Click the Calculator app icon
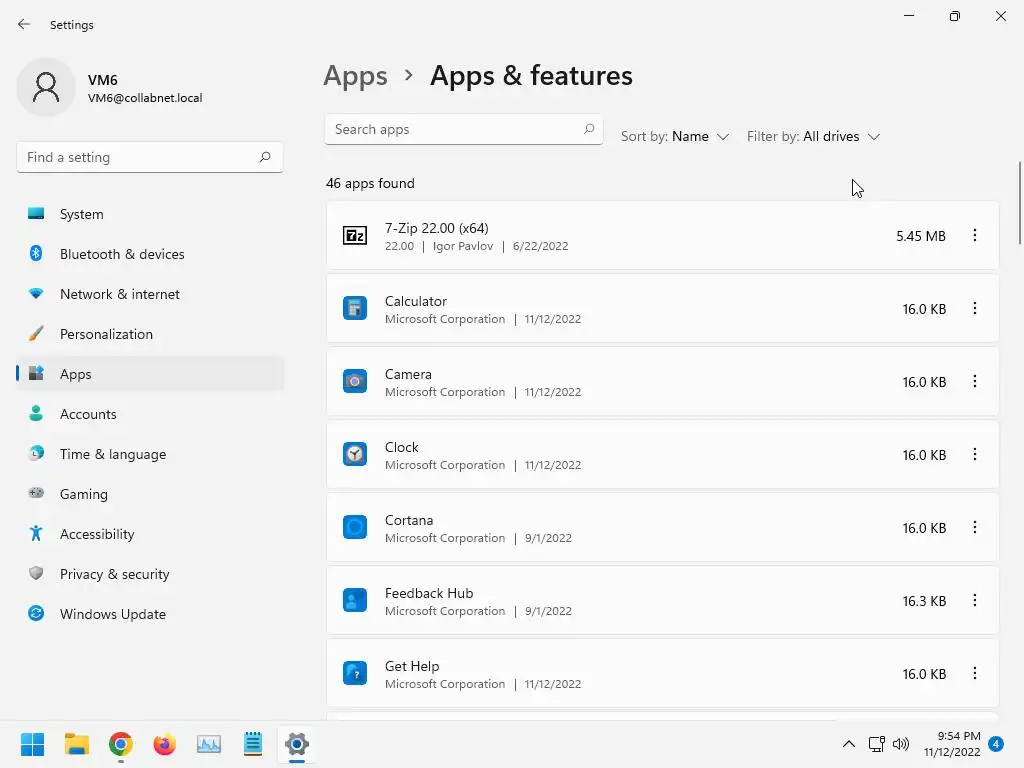The width and height of the screenshot is (1024, 768). (x=355, y=308)
